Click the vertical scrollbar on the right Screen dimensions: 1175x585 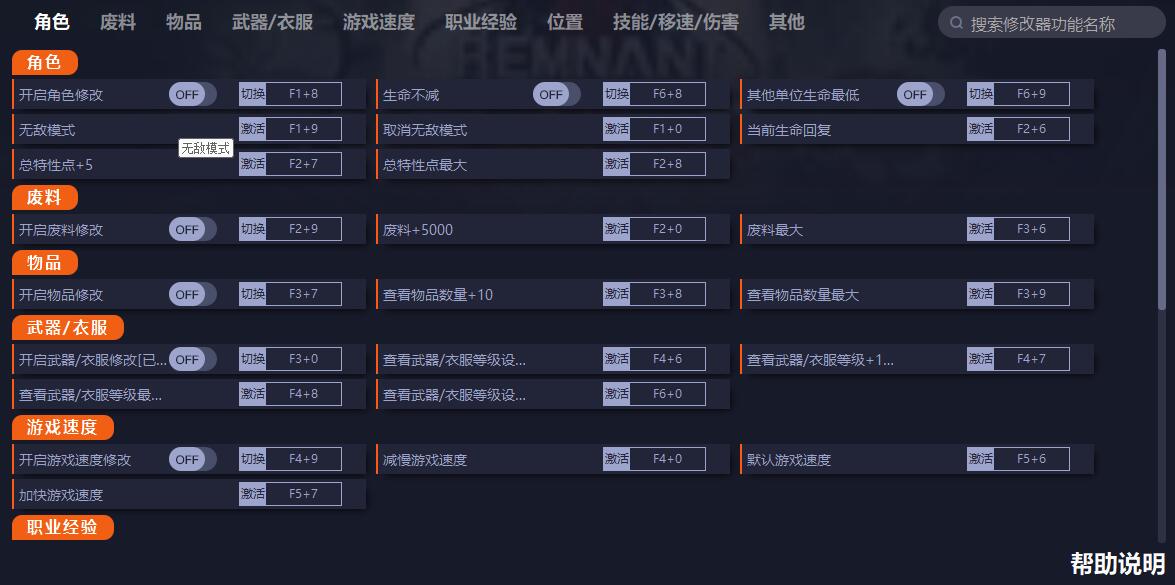coord(1162,180)
